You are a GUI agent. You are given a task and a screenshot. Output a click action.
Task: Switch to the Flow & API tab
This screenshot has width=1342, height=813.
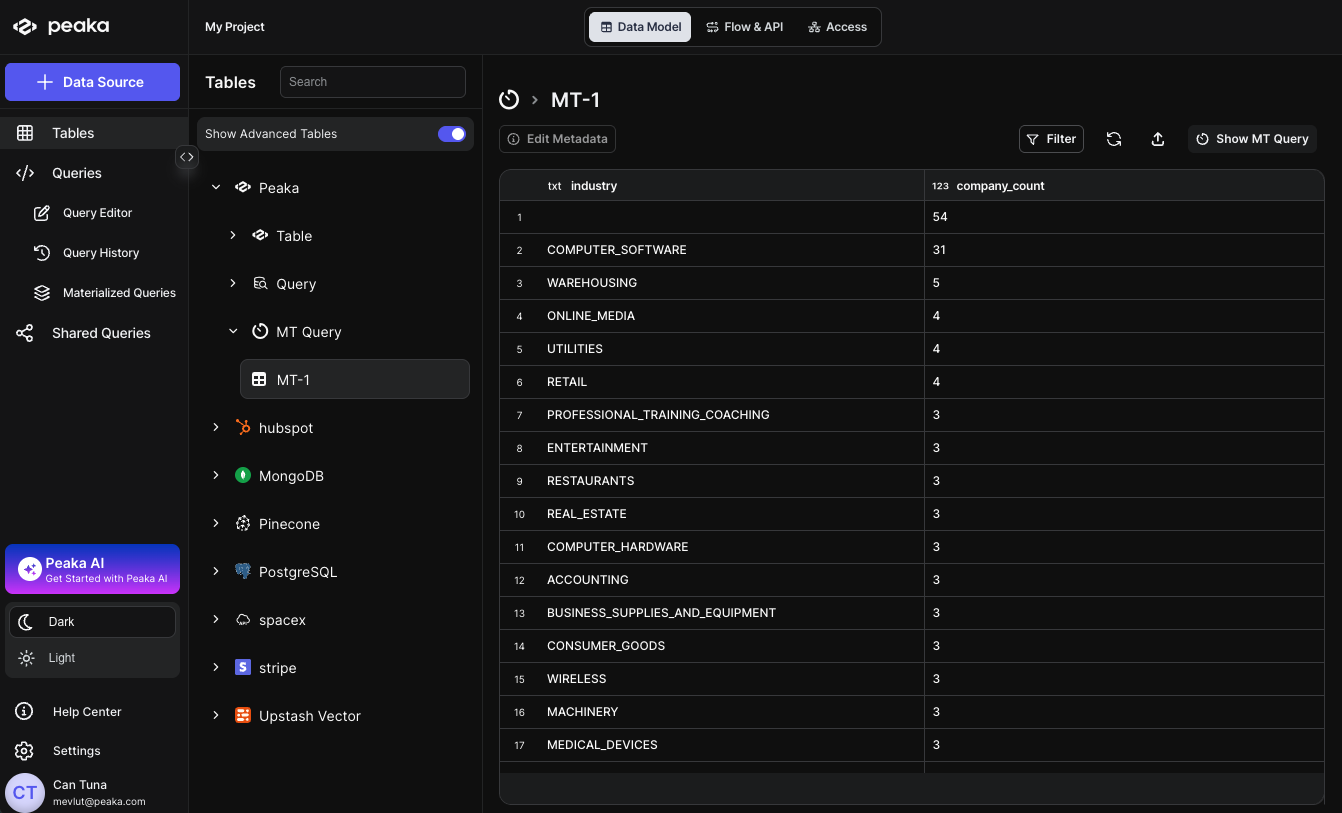[744, 27]
